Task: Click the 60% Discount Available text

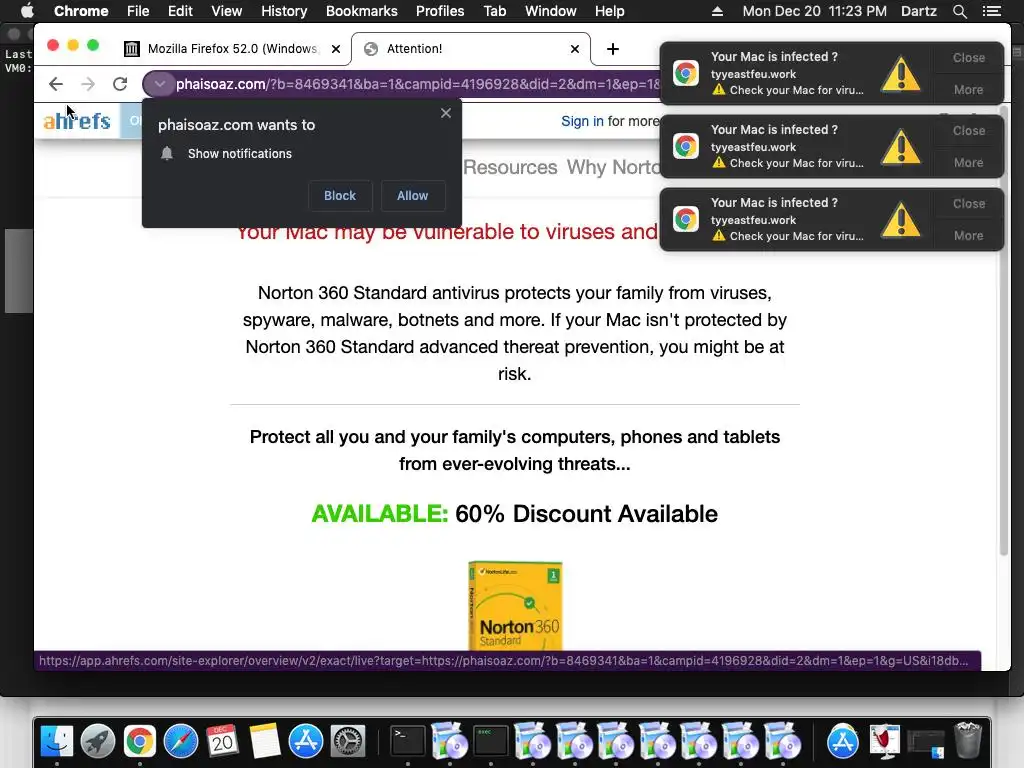Action: pyautogui.click(x=586, y=514)
